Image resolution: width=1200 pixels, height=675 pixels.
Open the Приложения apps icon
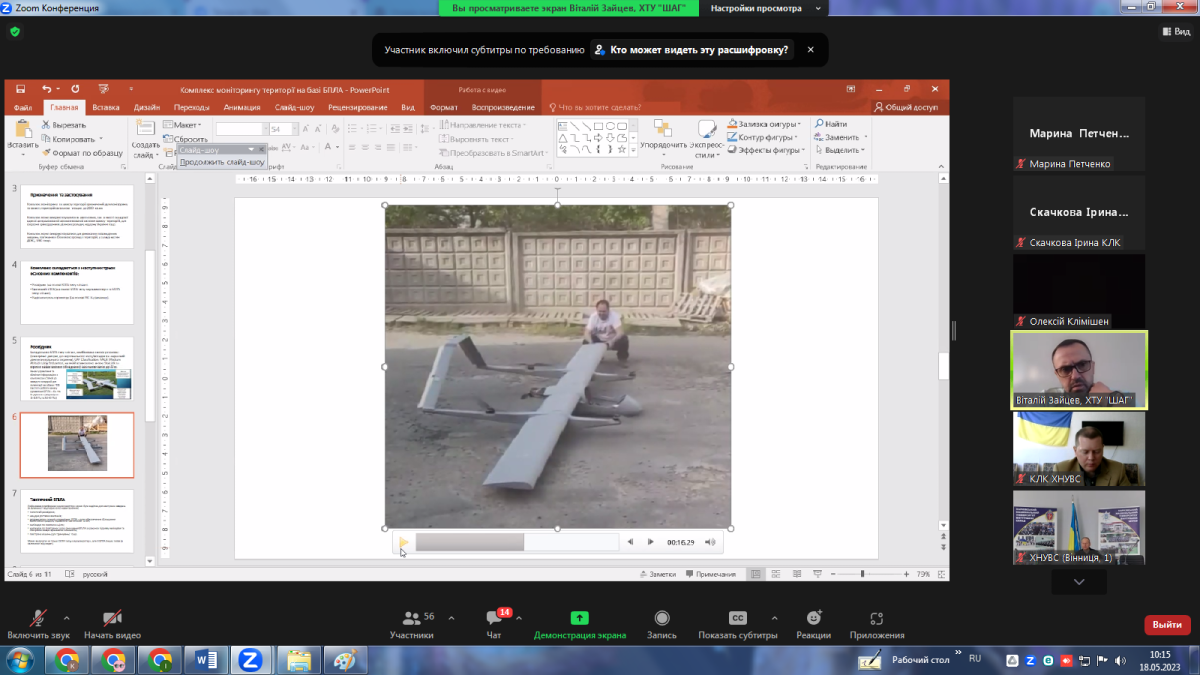pos(876,619)
